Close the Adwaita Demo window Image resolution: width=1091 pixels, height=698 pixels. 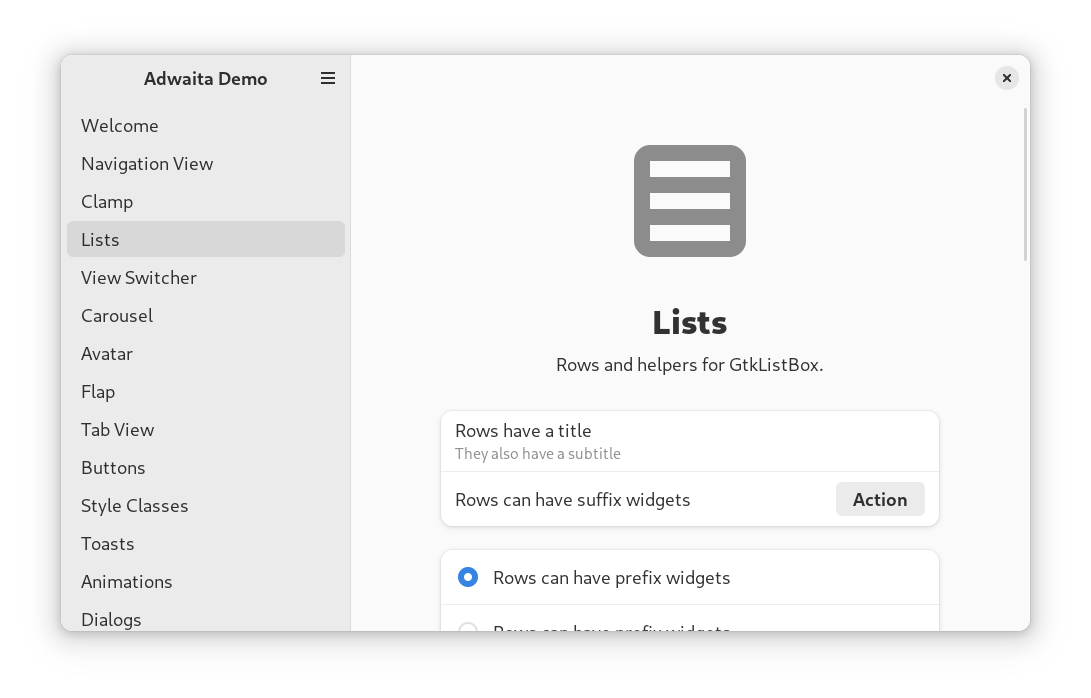coord(1006,78)
